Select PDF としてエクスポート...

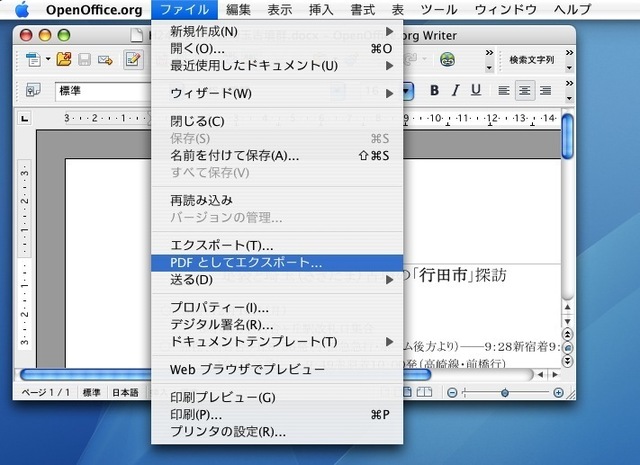pos(277,263)
